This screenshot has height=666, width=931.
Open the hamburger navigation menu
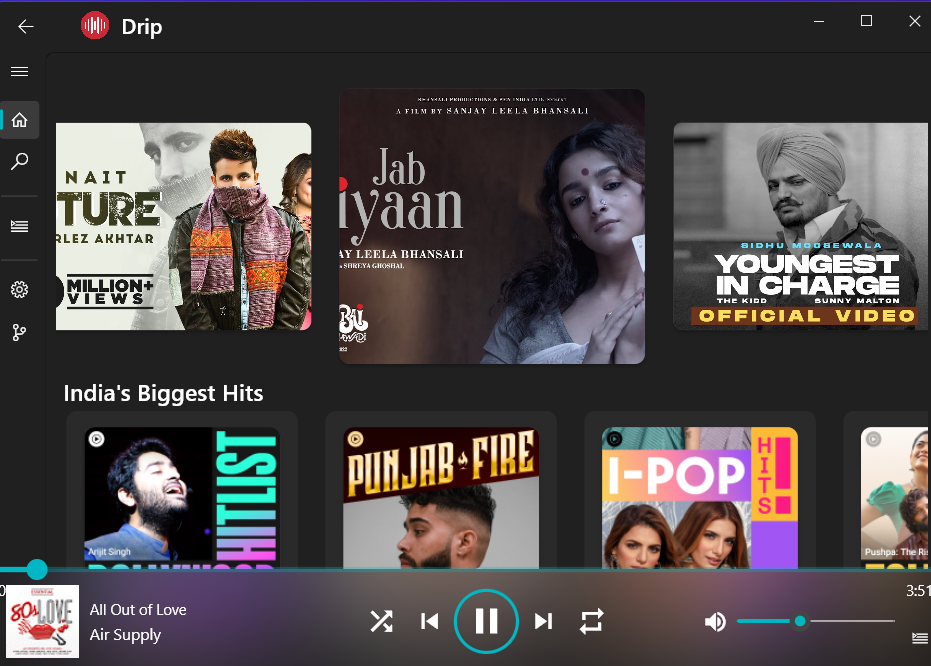click(20, 71)
